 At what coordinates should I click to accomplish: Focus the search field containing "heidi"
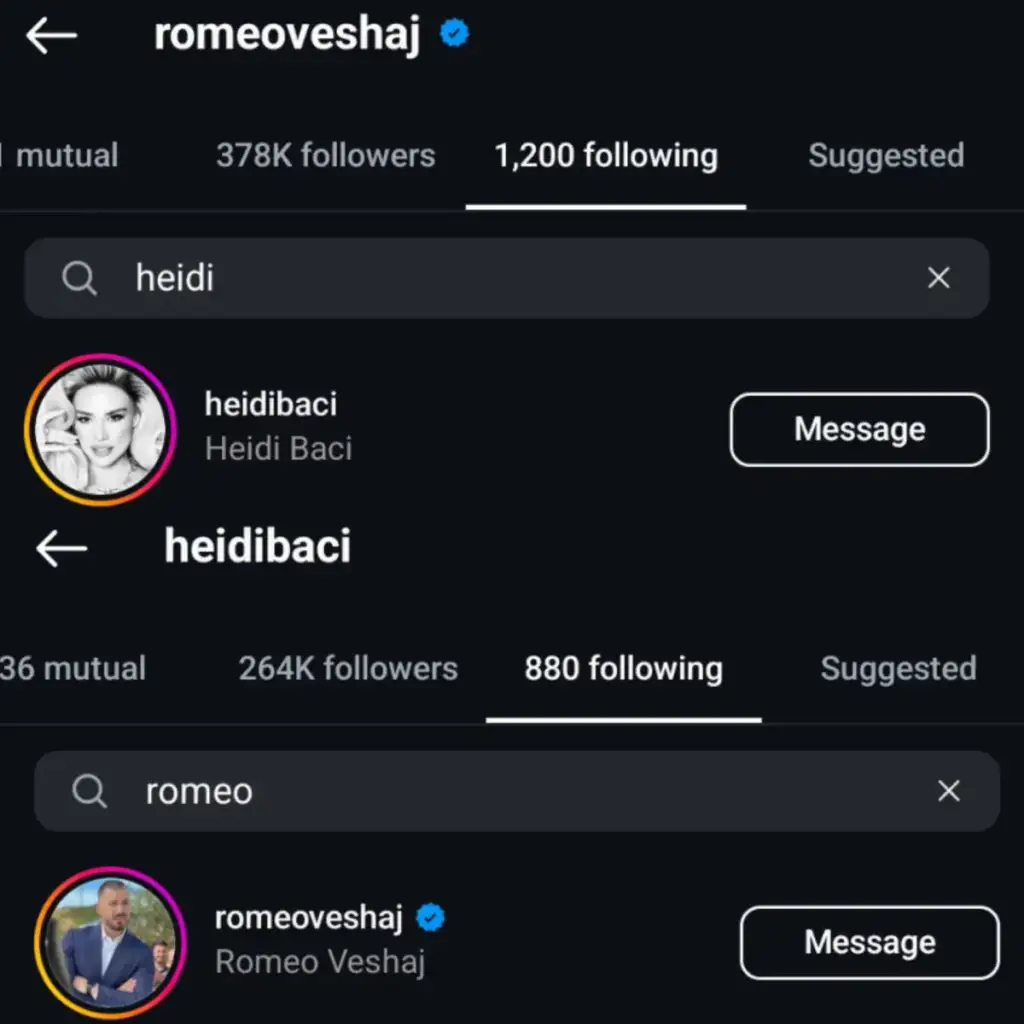pyautogui.click(x=500, y=278)
